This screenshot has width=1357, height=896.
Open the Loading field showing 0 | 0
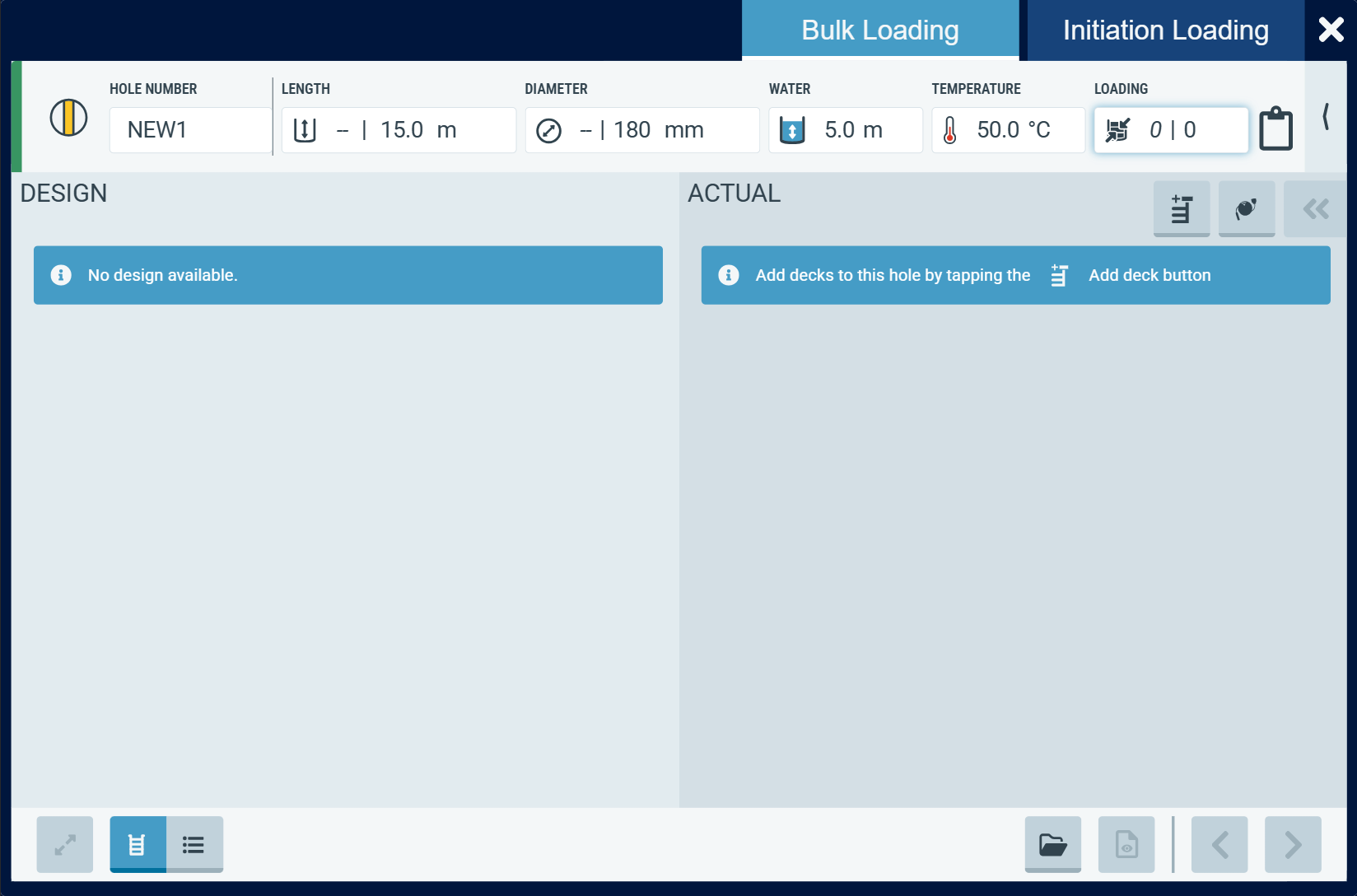[1171, 130]
